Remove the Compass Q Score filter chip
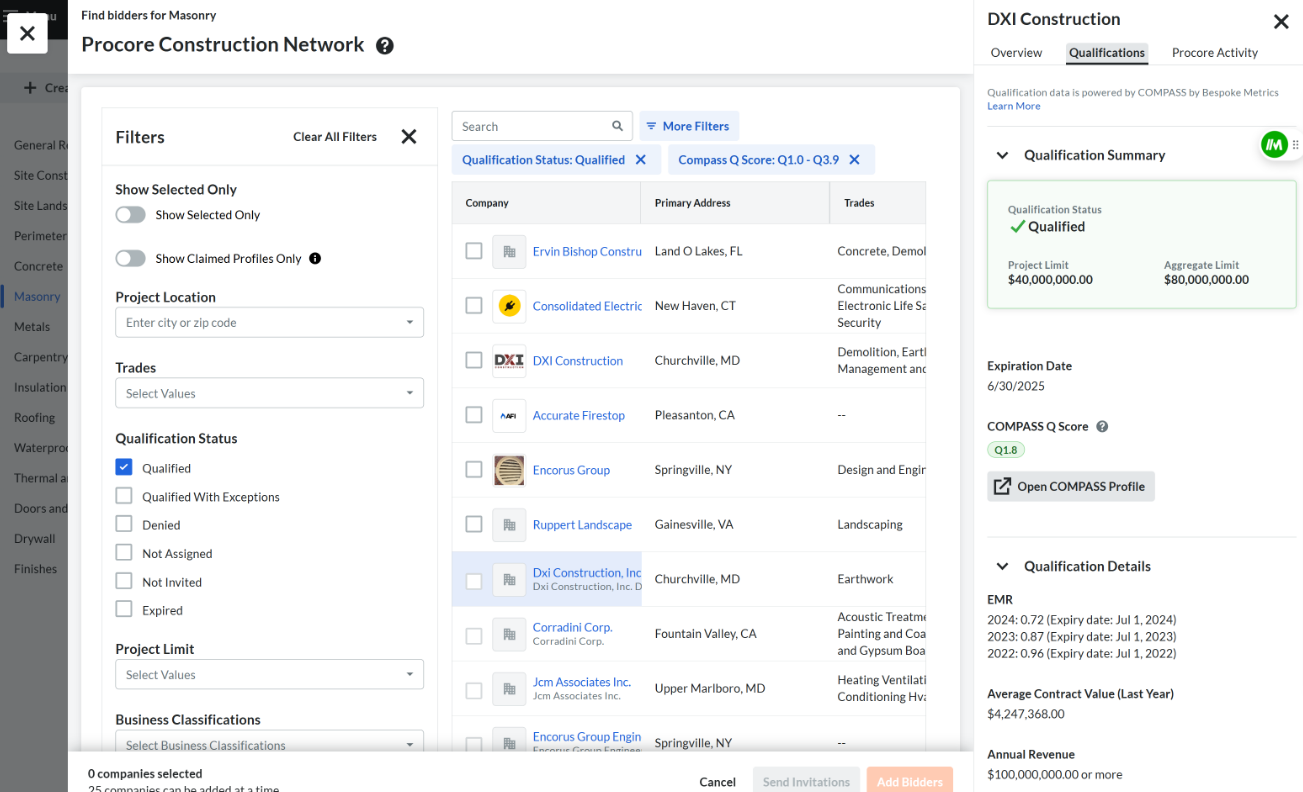The height and width of the screenshot is (792, 1303). click(x=854, y=159)
